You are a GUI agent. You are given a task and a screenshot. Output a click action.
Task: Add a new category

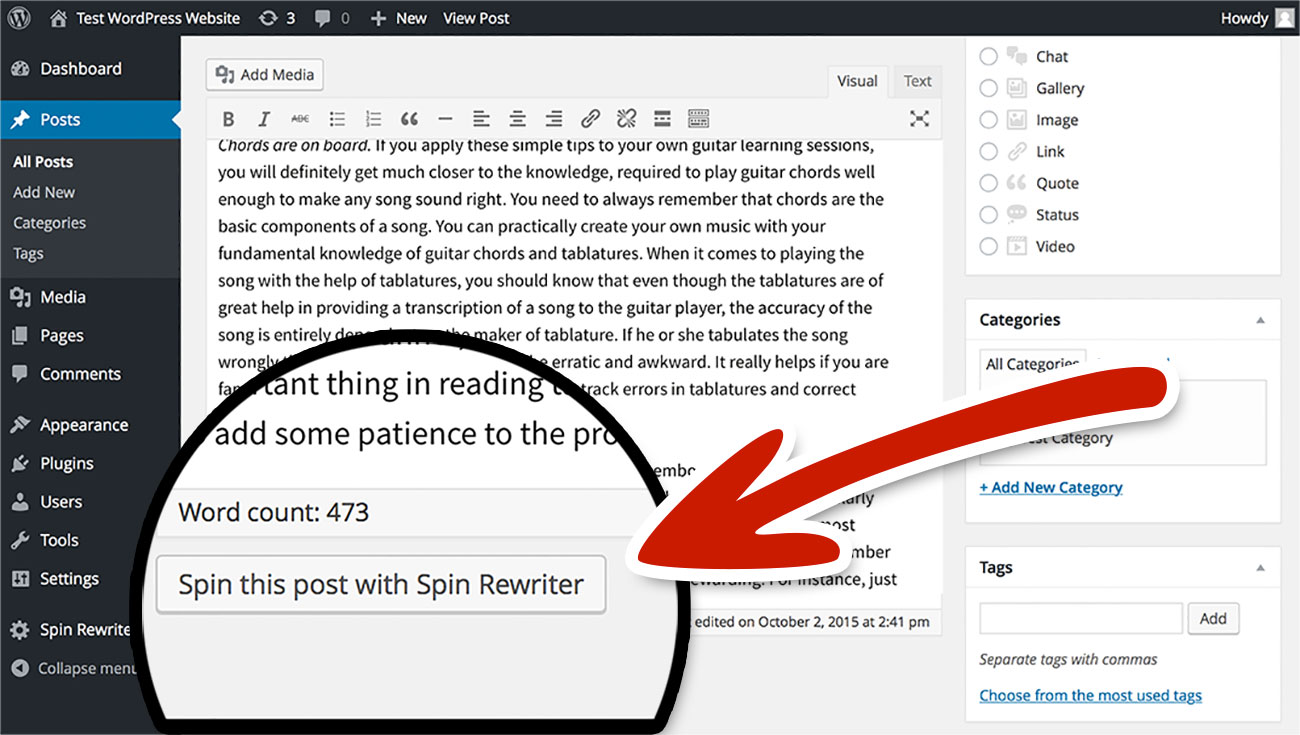(x=1051, y=487)
